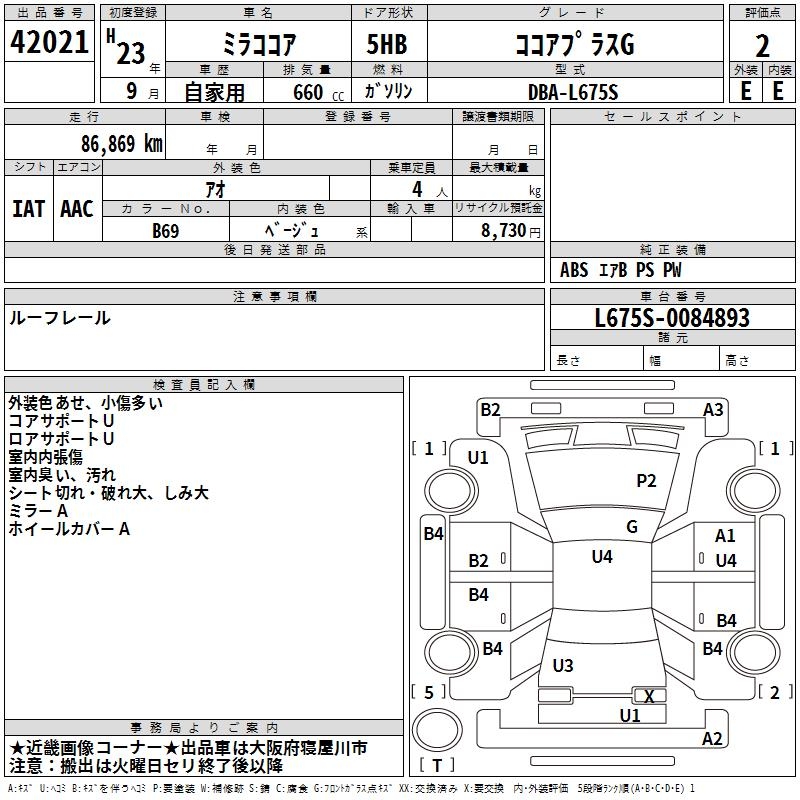Click the [5] tire tread label
This screenshot has width=800, height=800.
point(429,693)
